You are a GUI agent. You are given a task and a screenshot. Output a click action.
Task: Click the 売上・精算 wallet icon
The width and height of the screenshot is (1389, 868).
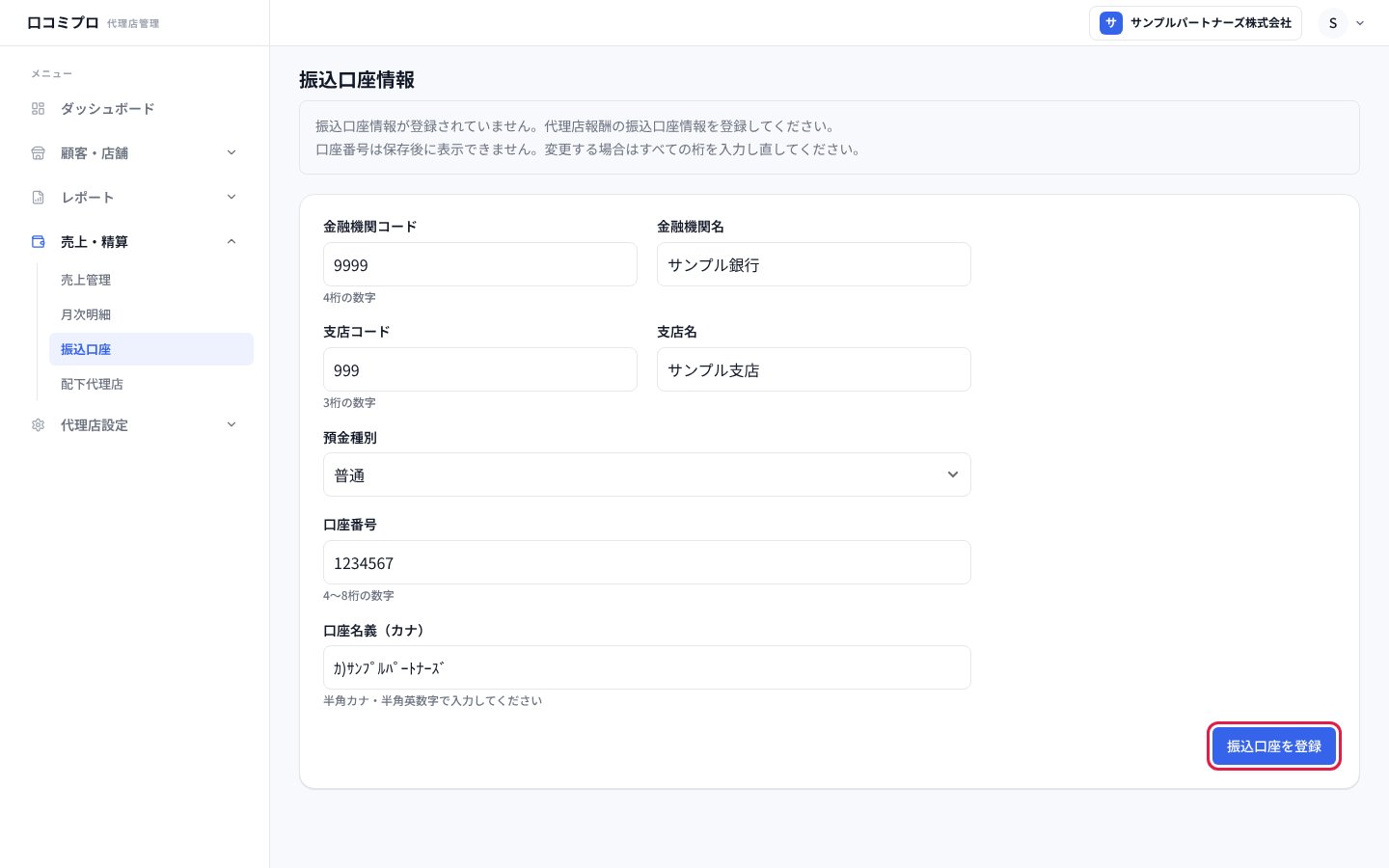[x=39, y=242]
